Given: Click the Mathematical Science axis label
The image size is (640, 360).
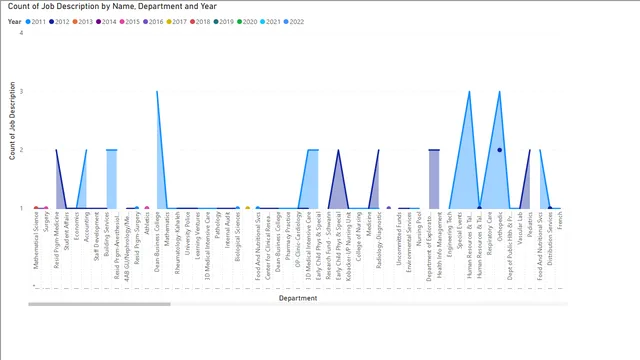Looking at the screenshot, I should click(36, 240).
